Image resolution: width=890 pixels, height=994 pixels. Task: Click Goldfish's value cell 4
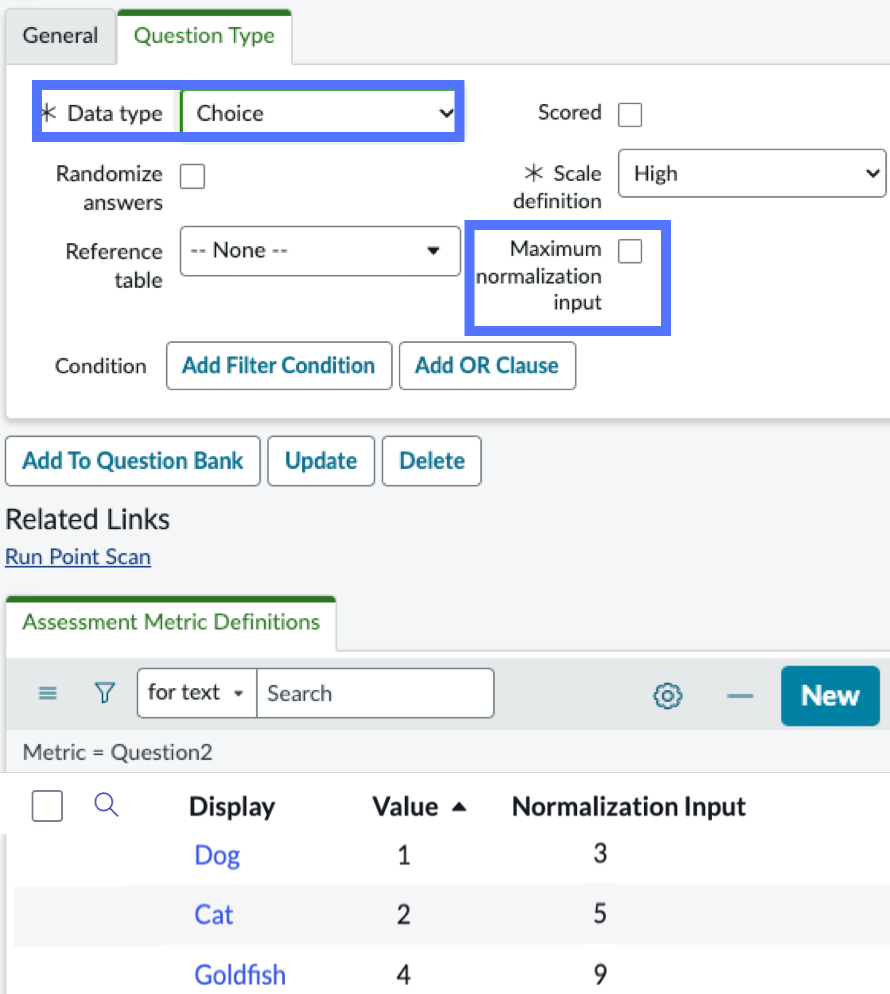(x=404, y=974)
